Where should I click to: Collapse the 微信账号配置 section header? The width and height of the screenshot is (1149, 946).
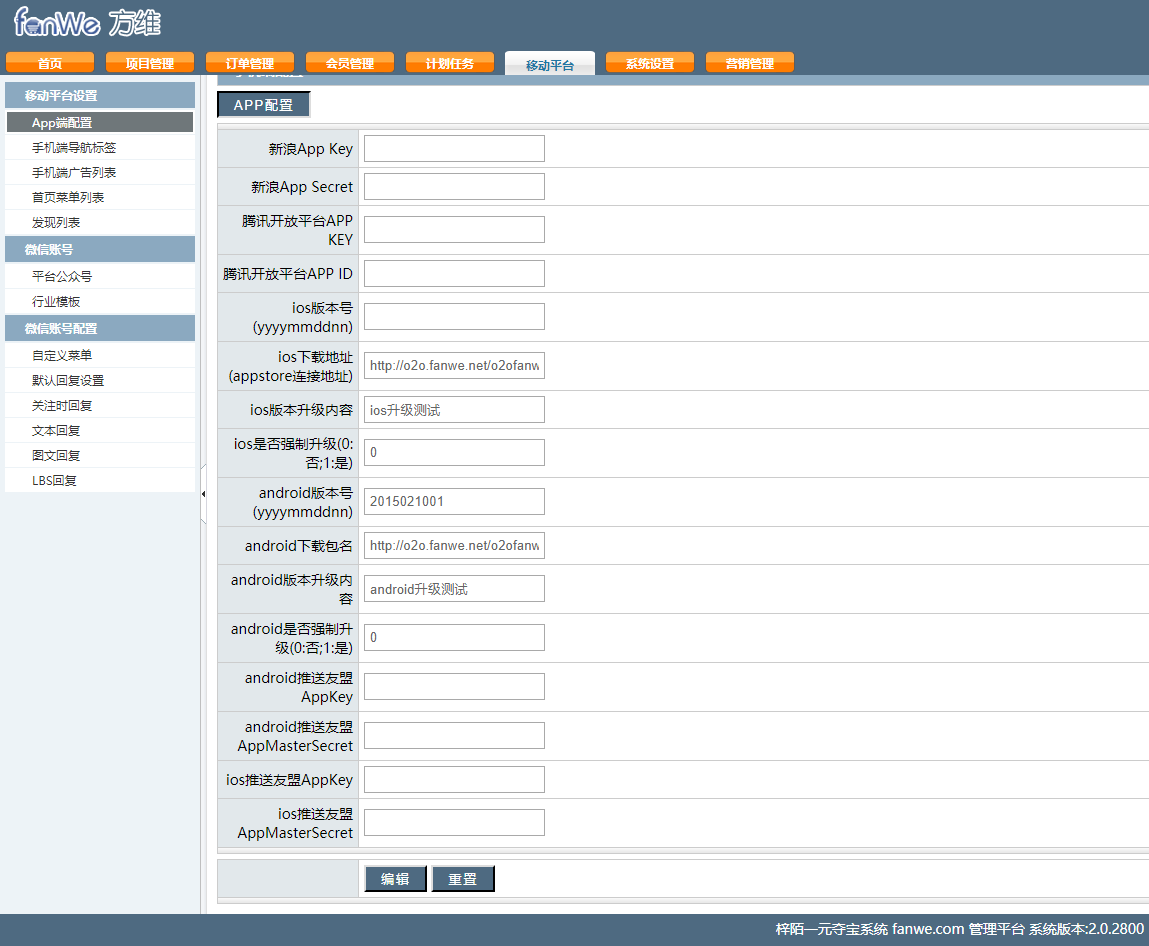click(100, 328)
